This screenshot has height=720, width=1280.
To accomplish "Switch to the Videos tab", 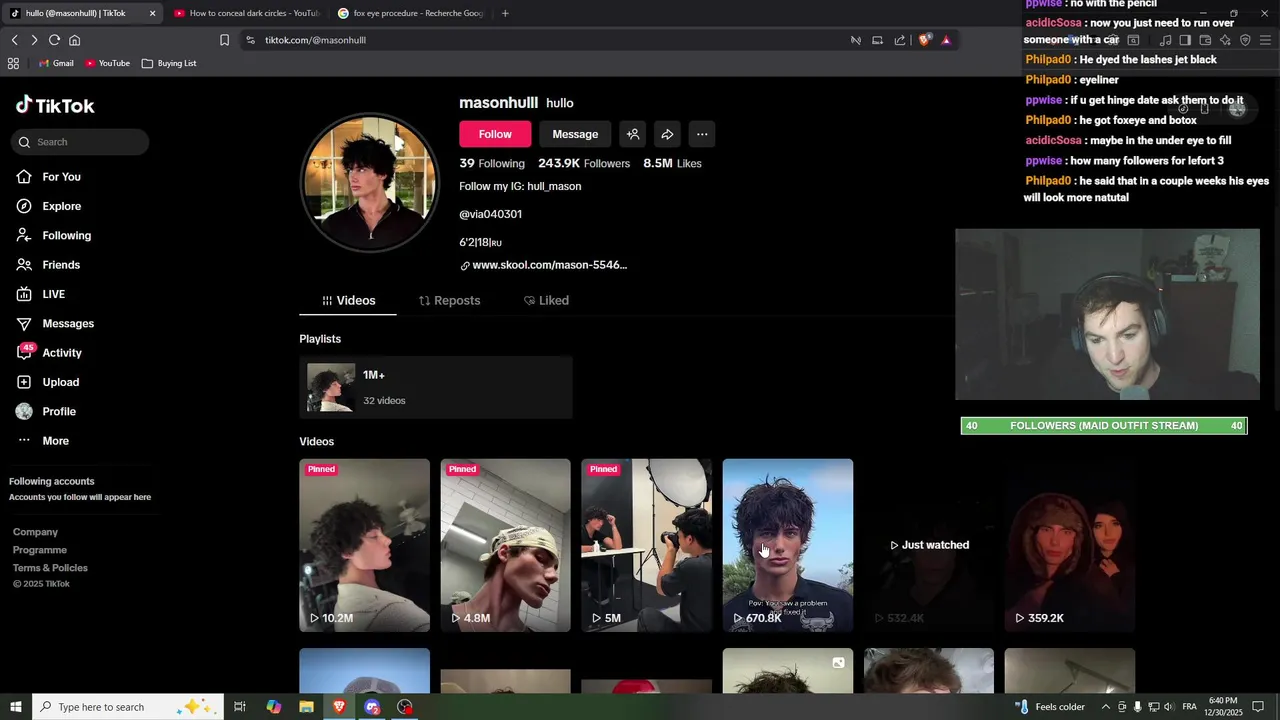I will pos(348,301).
